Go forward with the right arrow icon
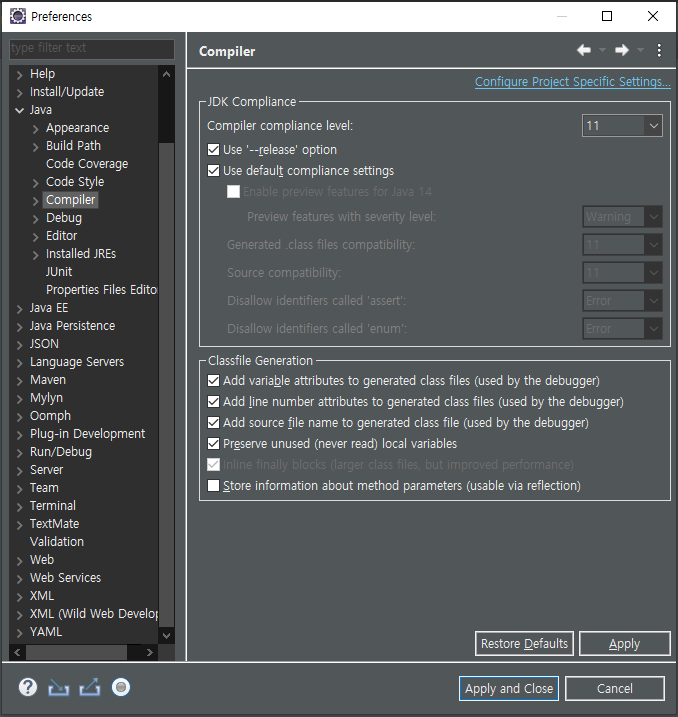Screen dimensions: 678x717 pos(622,50)
